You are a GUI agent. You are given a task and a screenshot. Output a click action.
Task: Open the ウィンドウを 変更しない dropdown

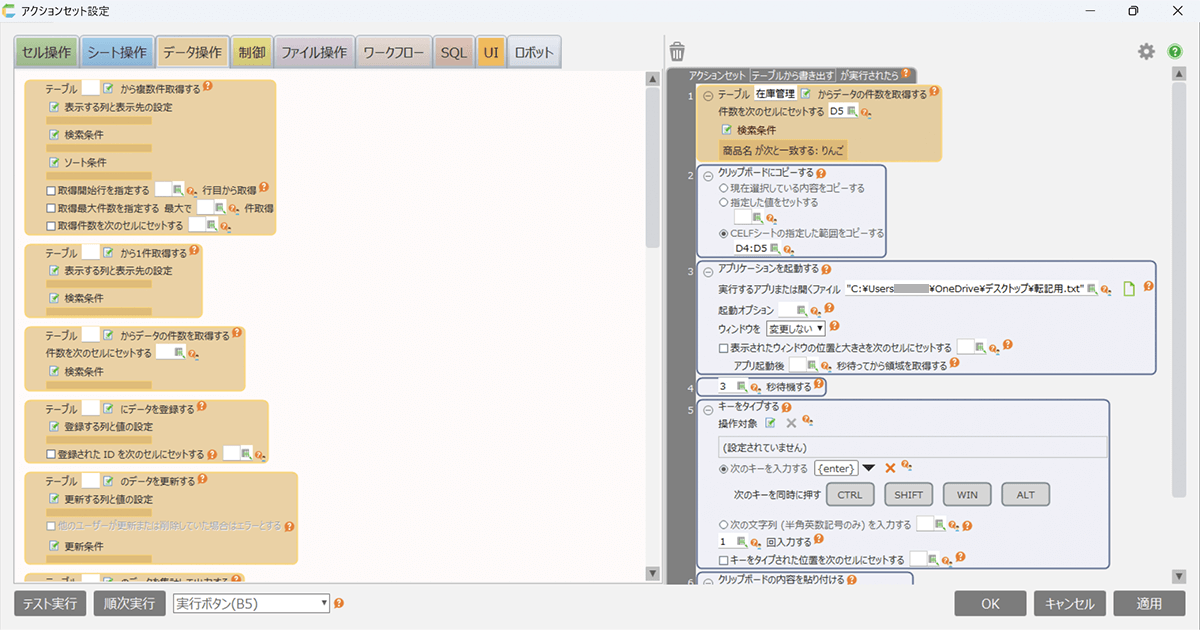(795, 327)
